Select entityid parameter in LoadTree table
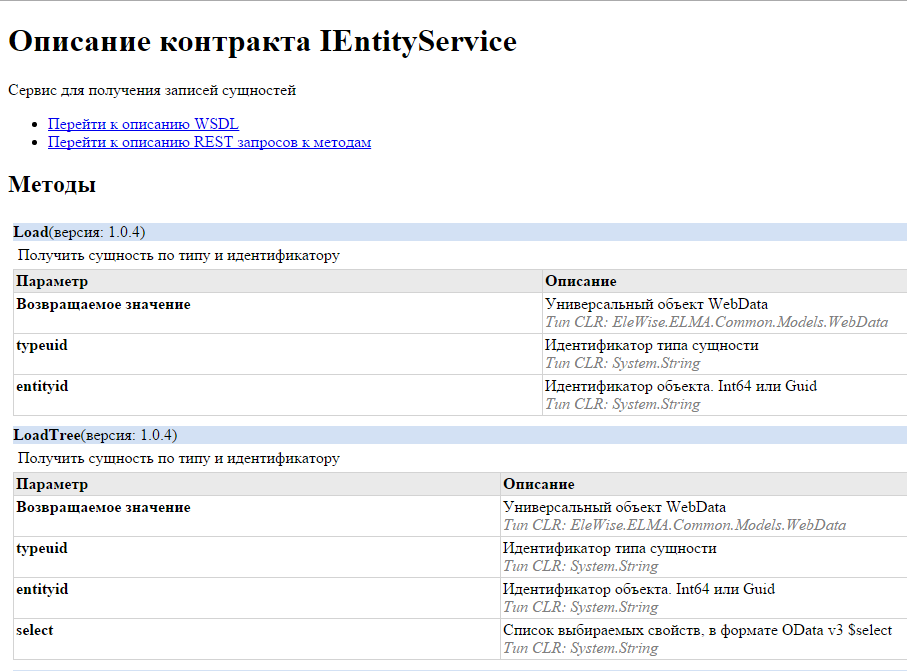This screenshot has height=671, width=907. 42,589
